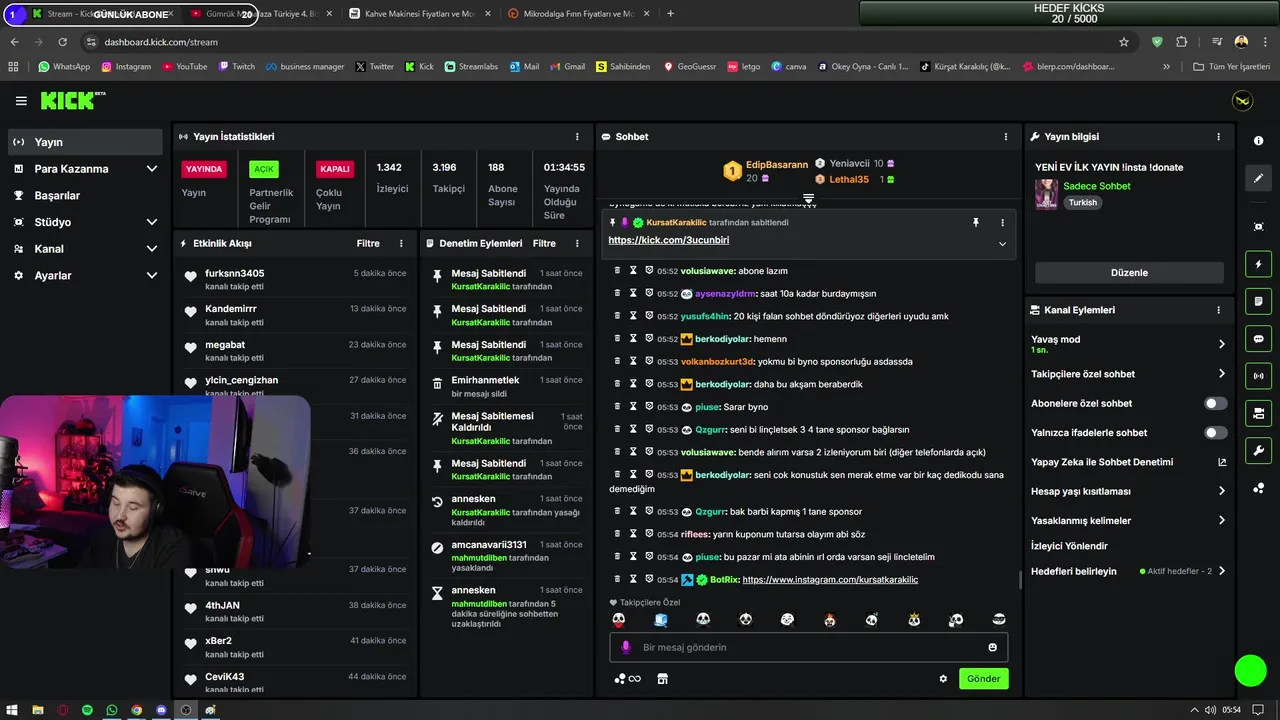Toggle Yalnızca ifadelerle sohbet switch
This screenshot has height=720, width=1280.
pyautogui.click(x=1215, y=433)
